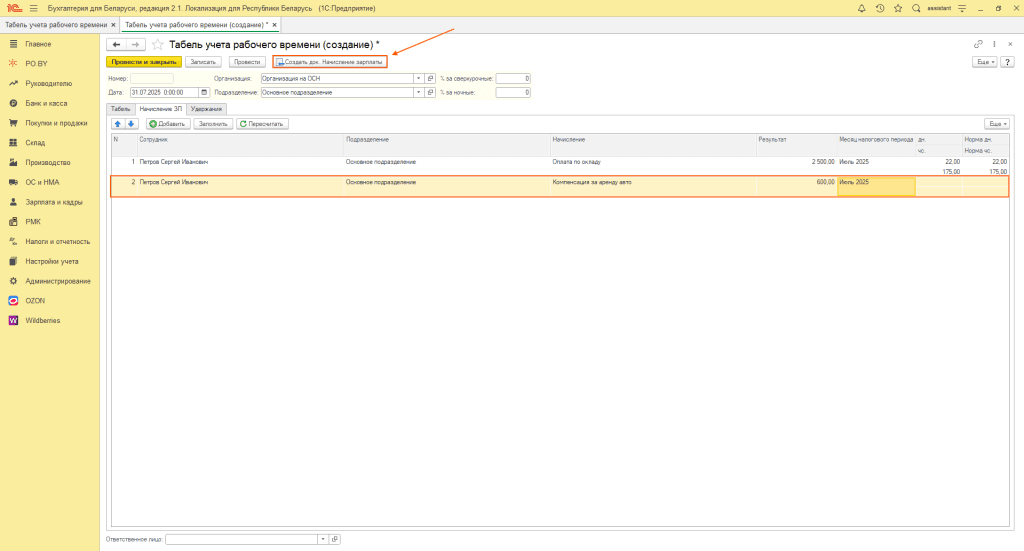
Task: Open the global search magnifier
Action: click(x=916, y=8)
